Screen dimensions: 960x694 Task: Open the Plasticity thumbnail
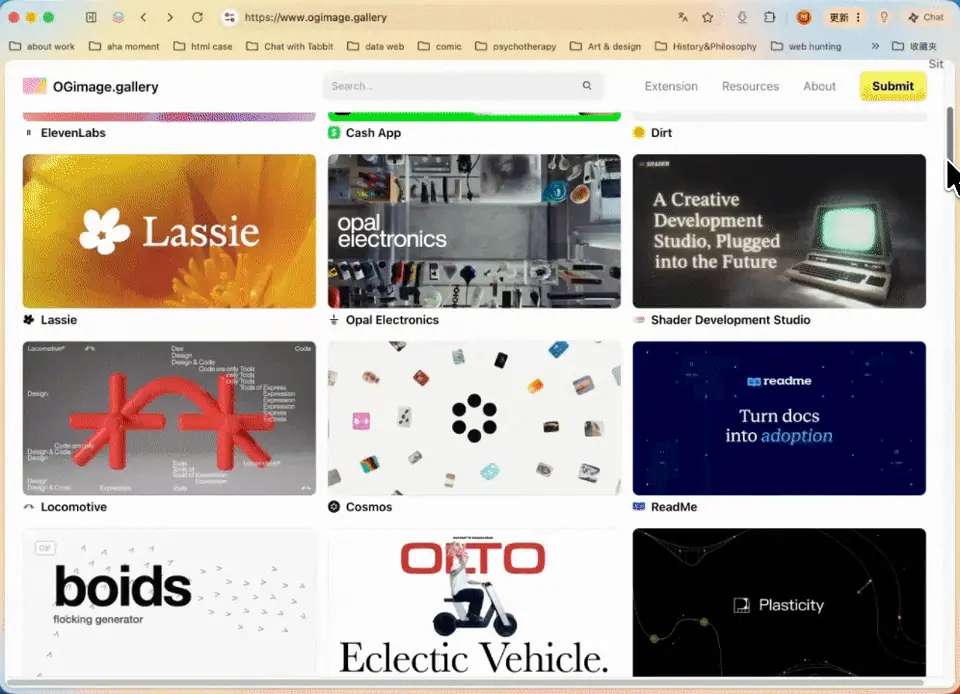[x=779, y=602]
